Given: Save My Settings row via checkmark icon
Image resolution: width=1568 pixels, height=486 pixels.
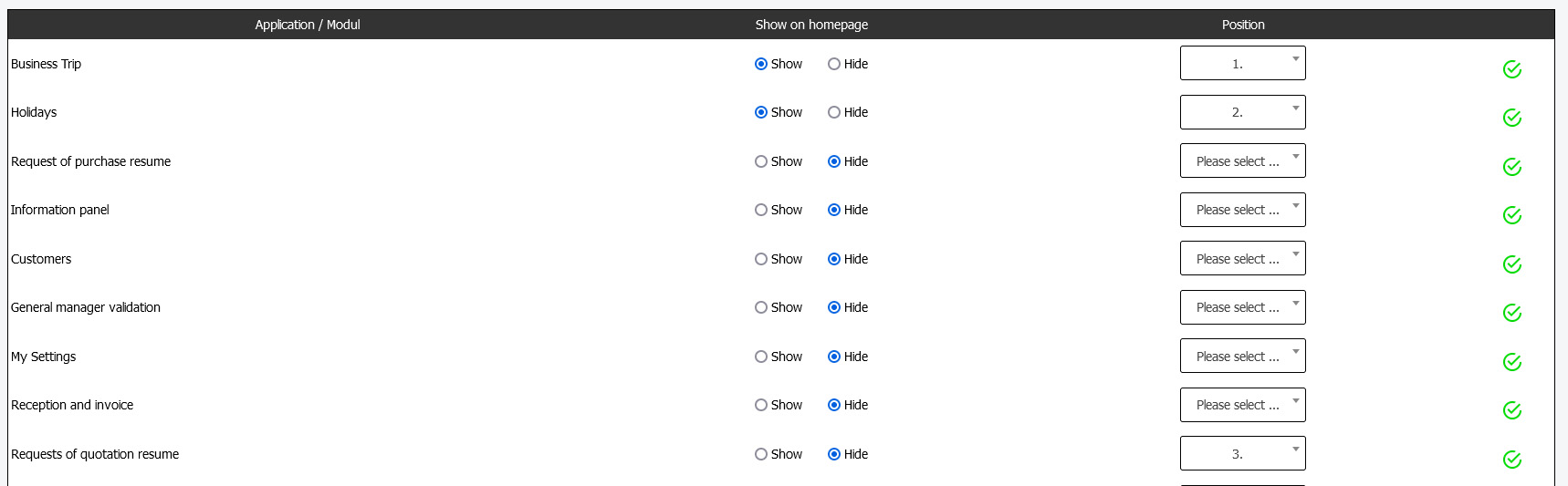Looking at the screenshot, I should tap(1511, 362).
